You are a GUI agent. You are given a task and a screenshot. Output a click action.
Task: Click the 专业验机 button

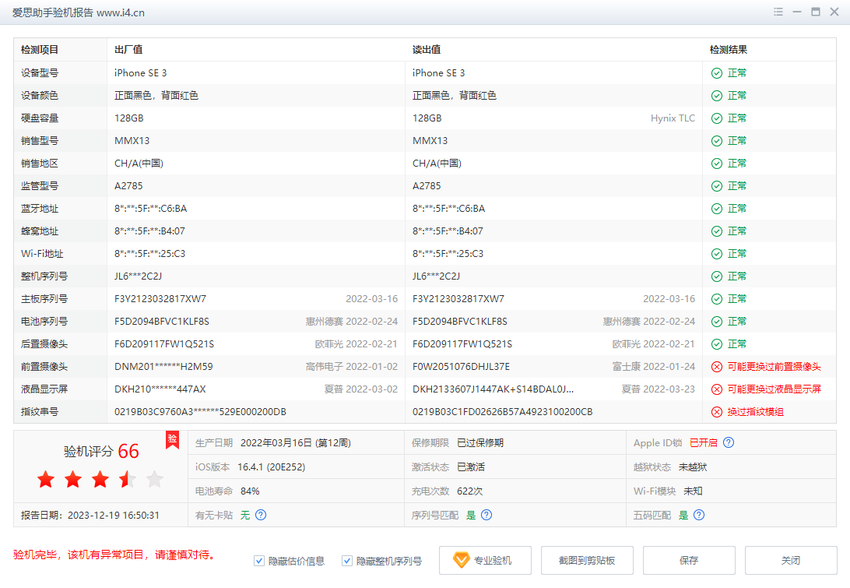tap(485, 560)
